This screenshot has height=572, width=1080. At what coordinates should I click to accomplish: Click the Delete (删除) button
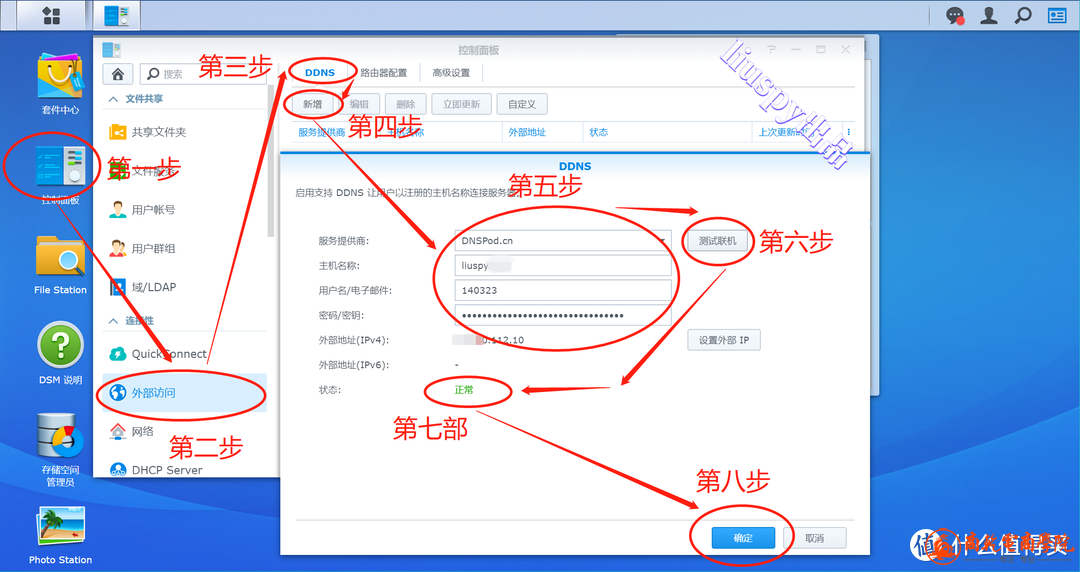pos(406,104)
